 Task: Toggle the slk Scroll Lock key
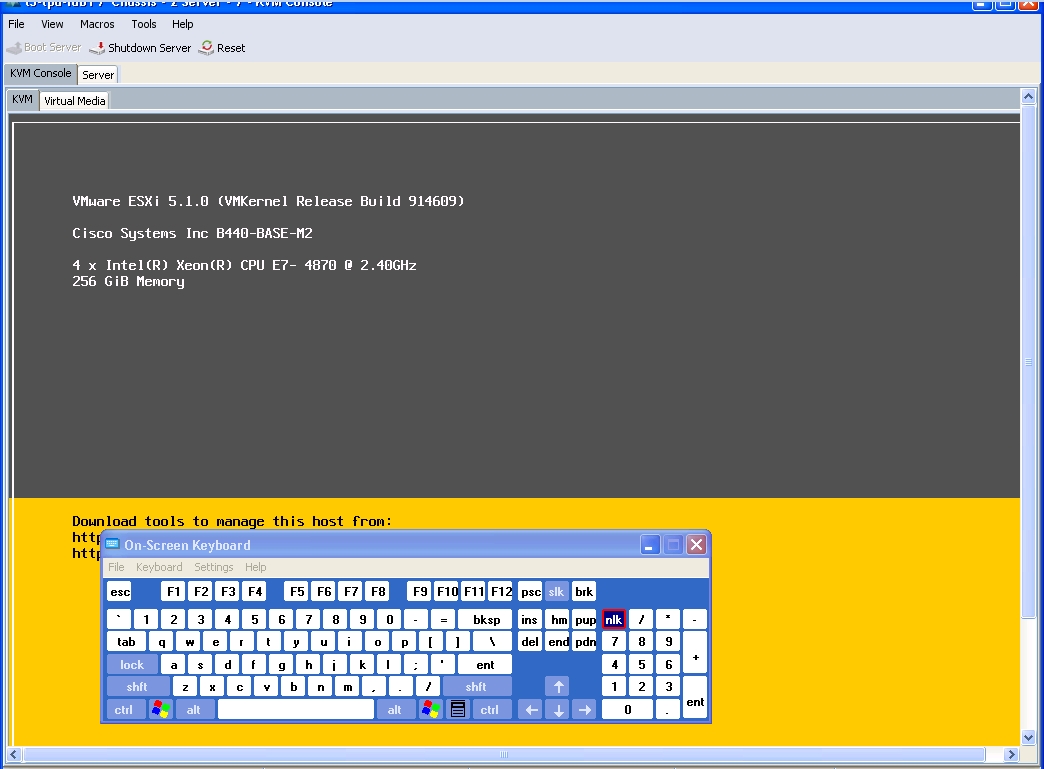(556, 592)
